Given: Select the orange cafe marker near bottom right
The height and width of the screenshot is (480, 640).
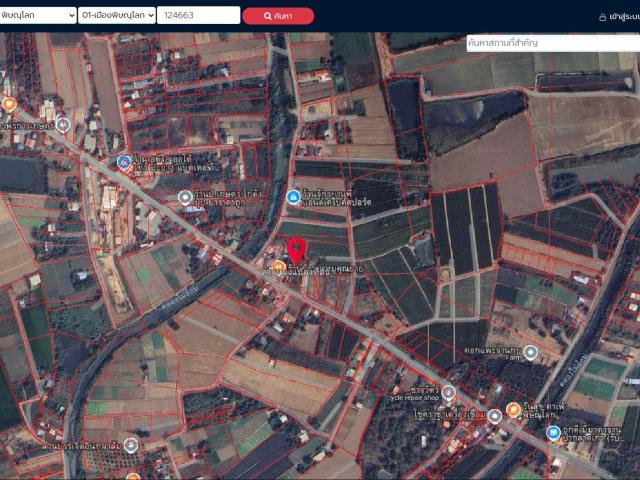Looking at the screenshot, I should [x=513, y=409].
